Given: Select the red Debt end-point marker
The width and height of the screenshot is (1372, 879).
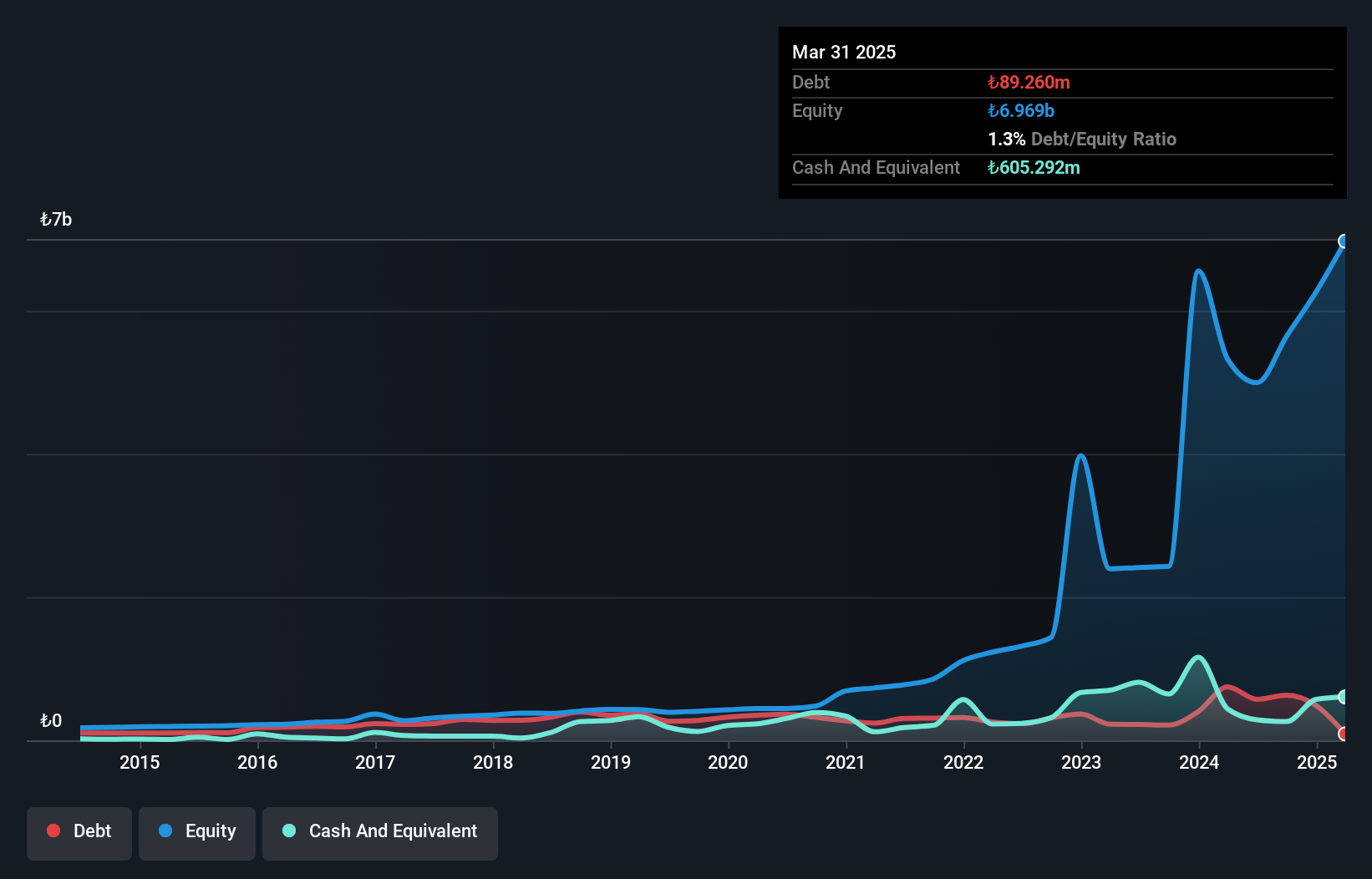Looking at the screenshot, I should (1344, 734).
